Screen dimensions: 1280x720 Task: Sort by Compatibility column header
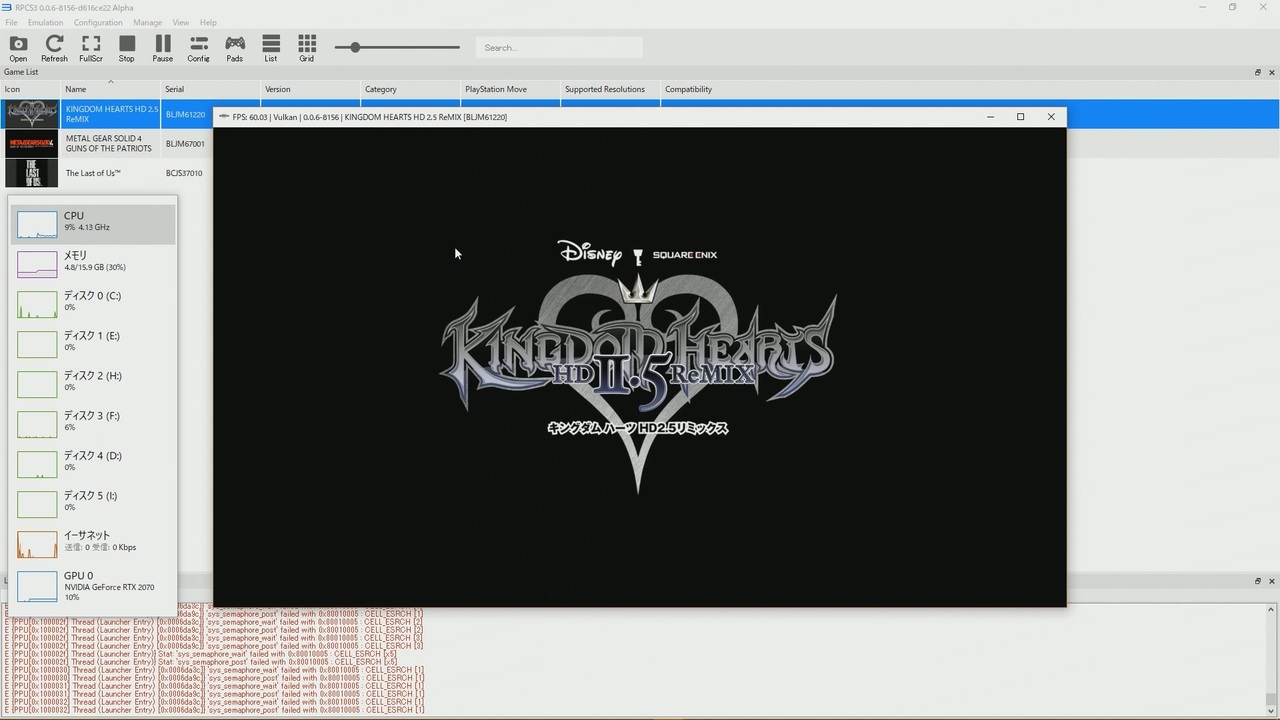point(689,89)
